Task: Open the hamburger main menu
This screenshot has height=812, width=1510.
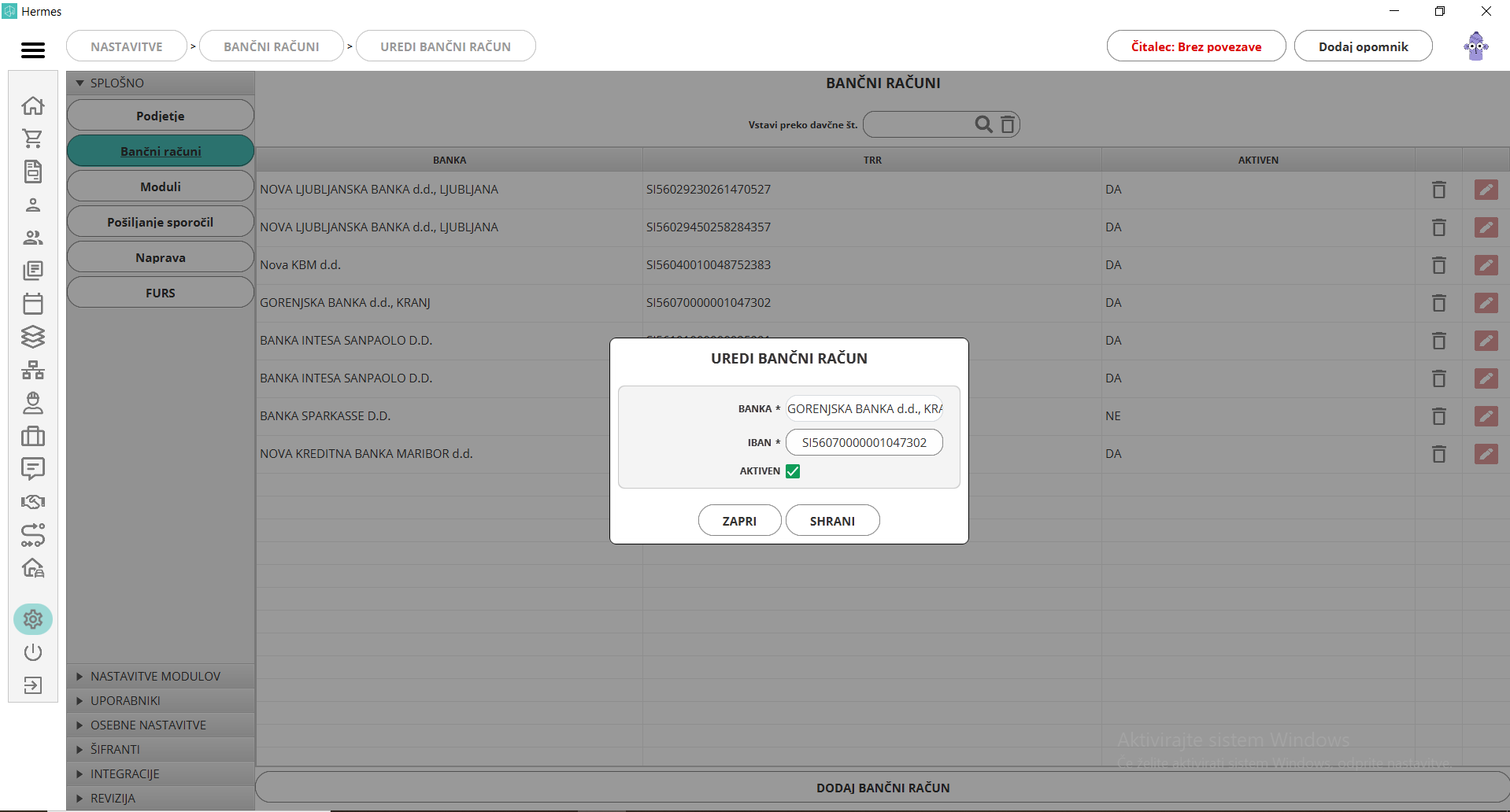Action: [33, 50]
